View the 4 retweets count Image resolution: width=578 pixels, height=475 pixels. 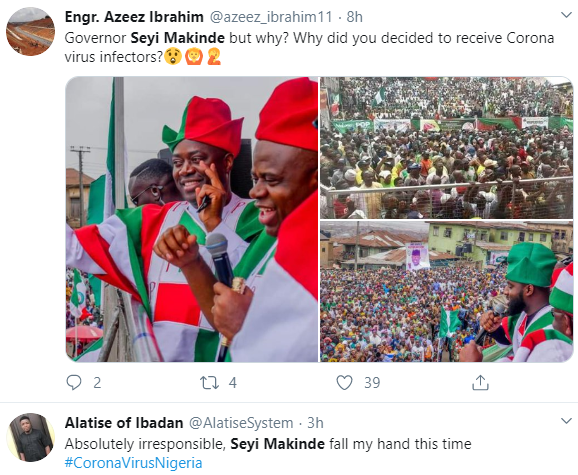[x=232, y=383]
